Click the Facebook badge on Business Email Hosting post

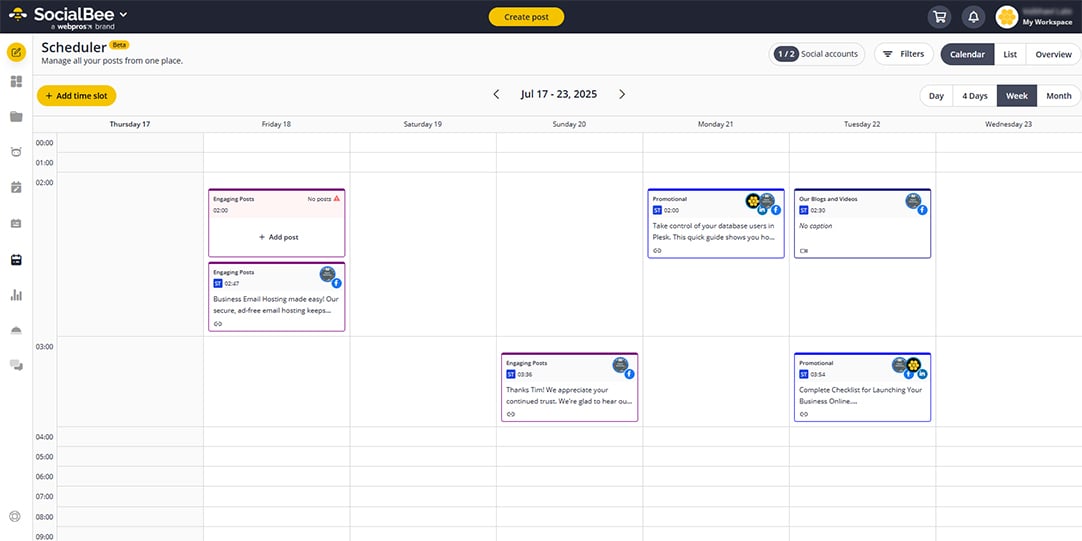pos(337,283)
